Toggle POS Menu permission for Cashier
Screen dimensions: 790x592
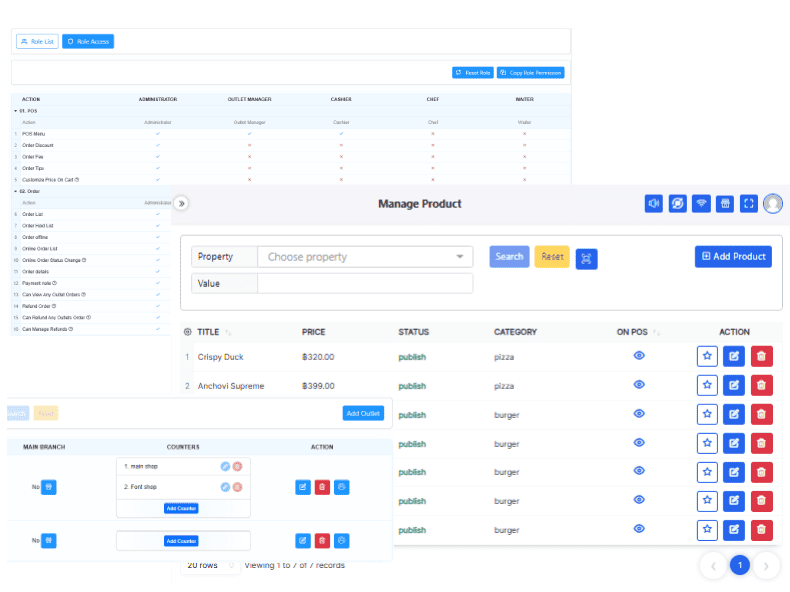tap(341, 133)
